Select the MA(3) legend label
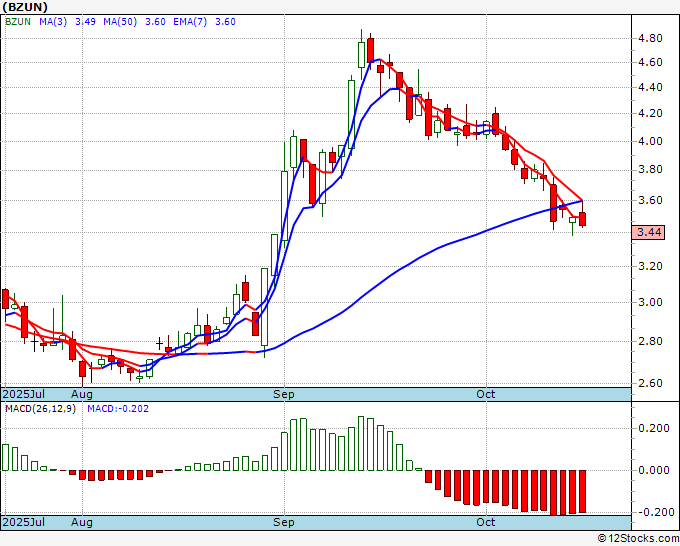Image resolution: width=680 pixels, height=546 pixels. coord(53,22)
